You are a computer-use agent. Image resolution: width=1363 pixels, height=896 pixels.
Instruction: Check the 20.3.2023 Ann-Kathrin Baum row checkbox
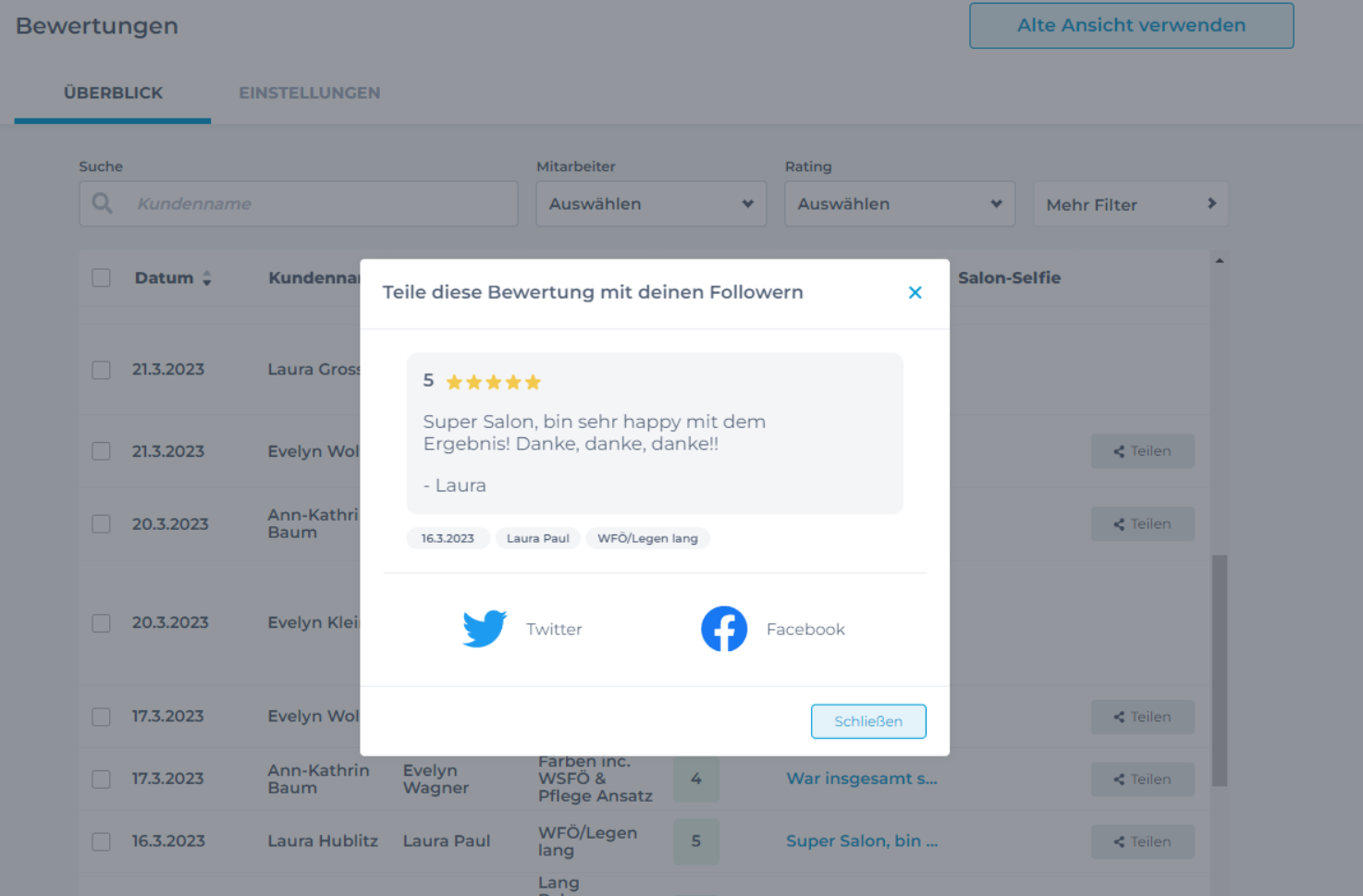point(102,524)
